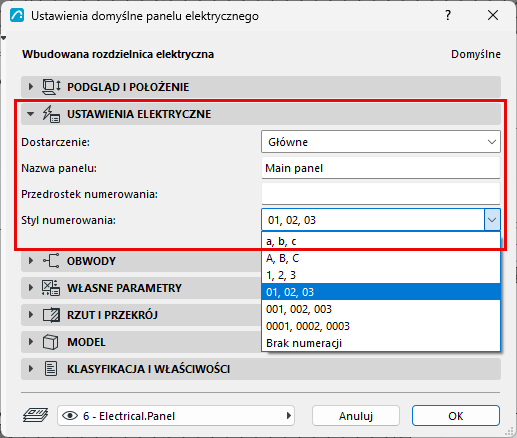Click the Rzut i przekrój icon
Screen dimensions: 517x438
tap(51, 315)
